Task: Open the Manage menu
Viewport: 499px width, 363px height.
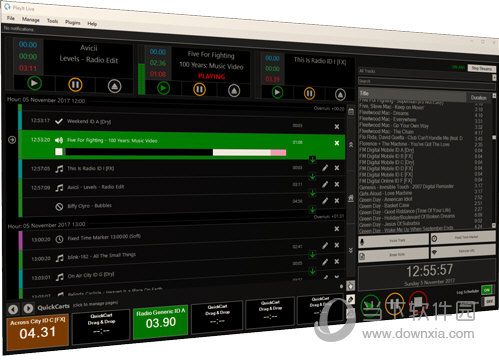Action: [31, 20]
